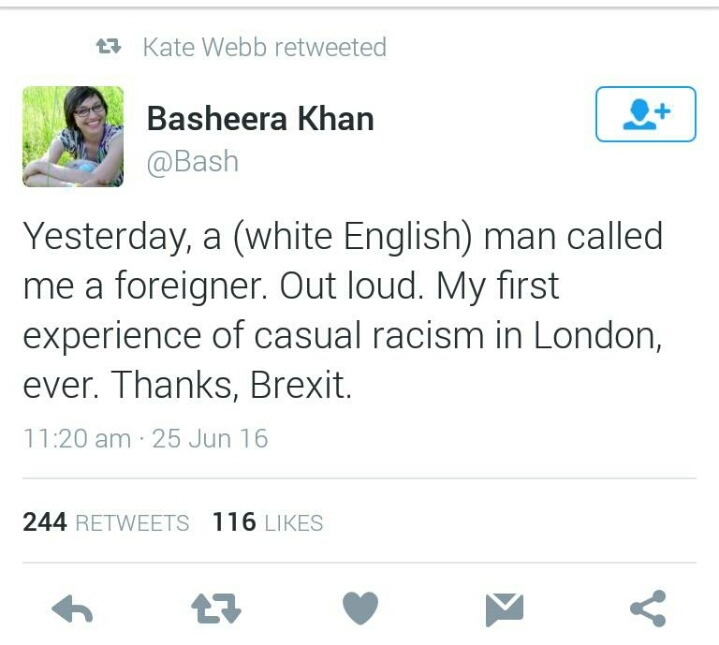
Task: Reply to Basheera Khan's tweet
Action: pyautogui.click(x=72, y=608)
